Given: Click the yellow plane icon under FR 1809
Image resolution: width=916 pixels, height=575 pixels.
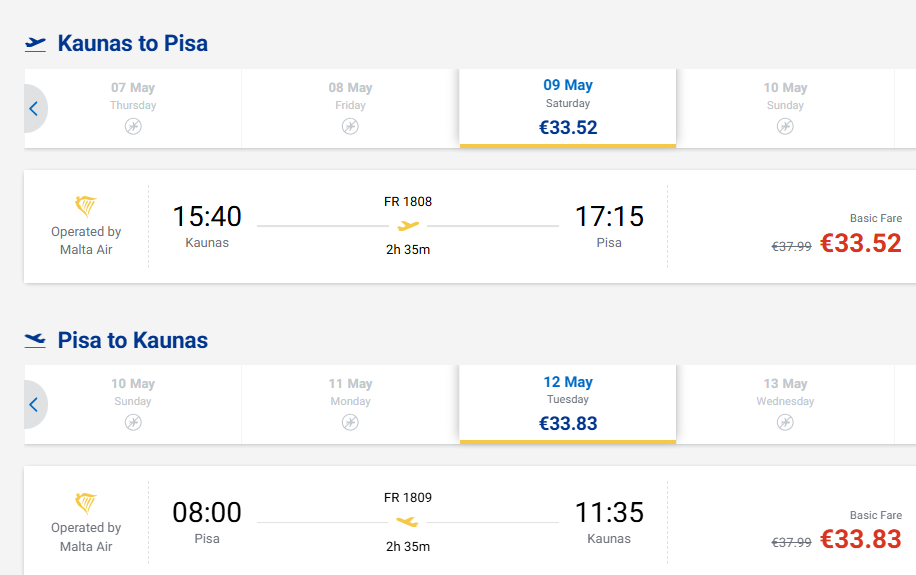Looking at the screenshot, I should (408, 522).
